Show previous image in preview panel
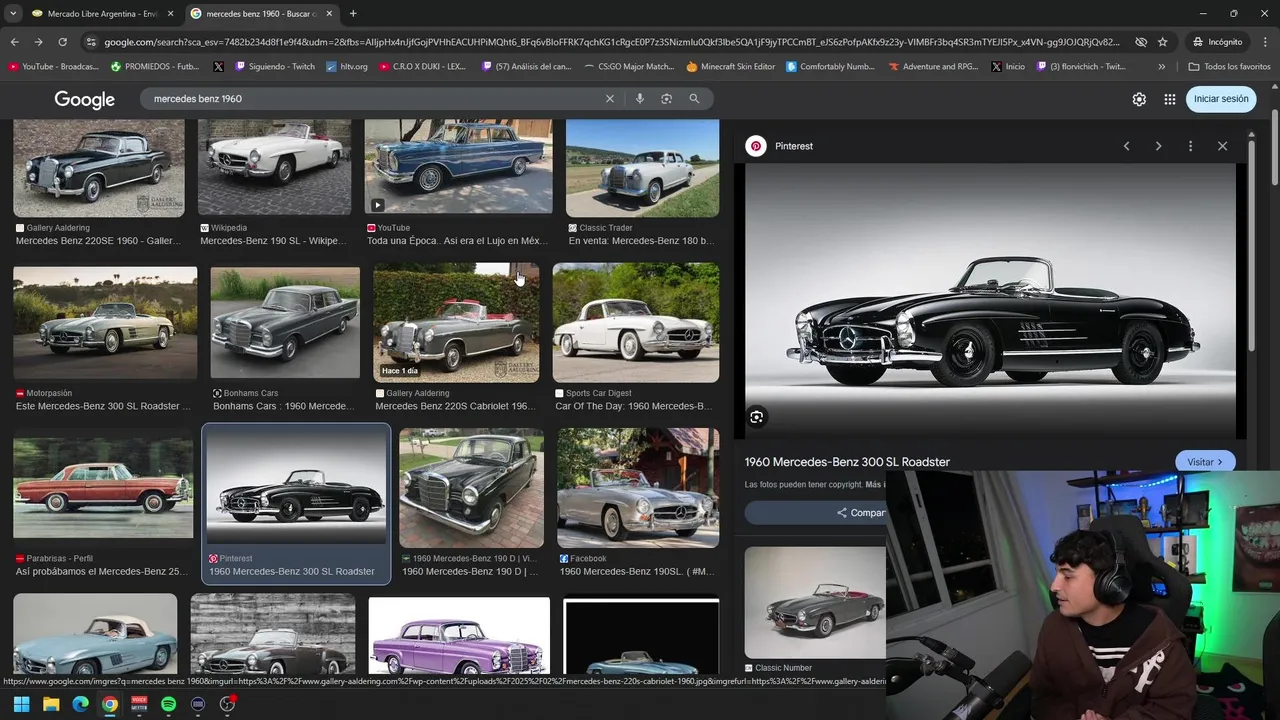1280x720 pixels. click(x=1126, y=146)
